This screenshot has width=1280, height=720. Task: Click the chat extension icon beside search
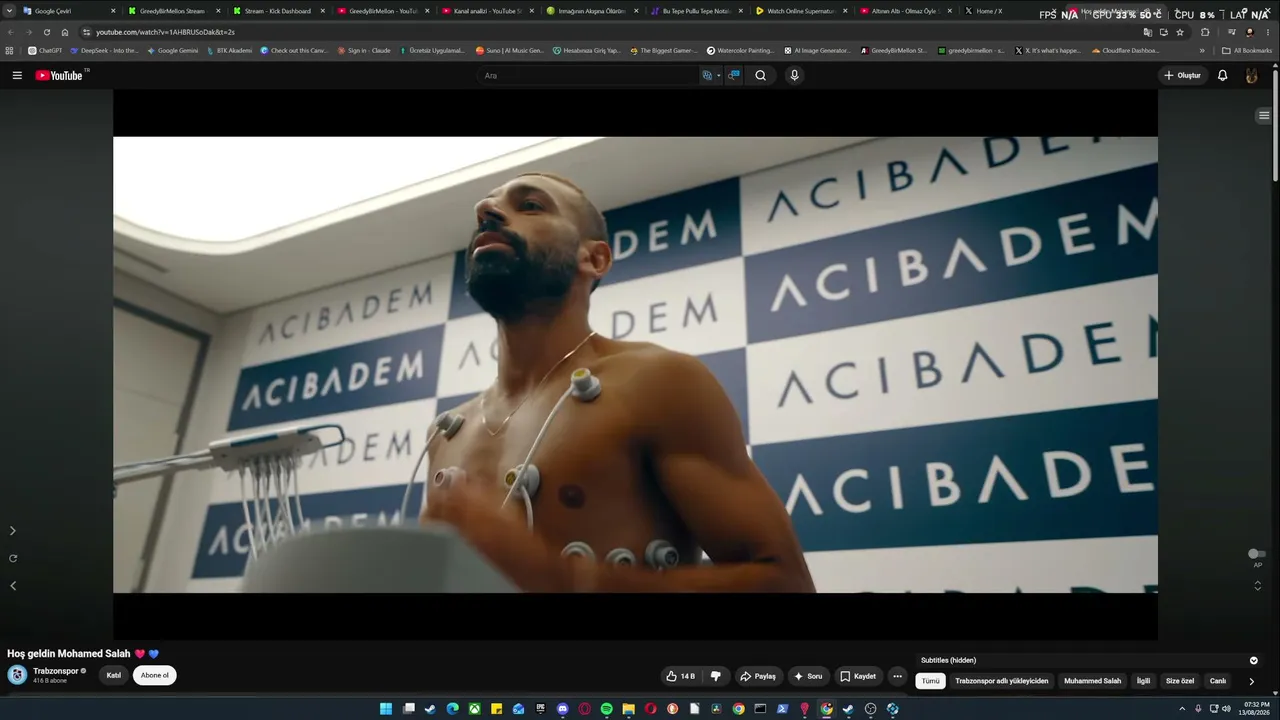734,75
